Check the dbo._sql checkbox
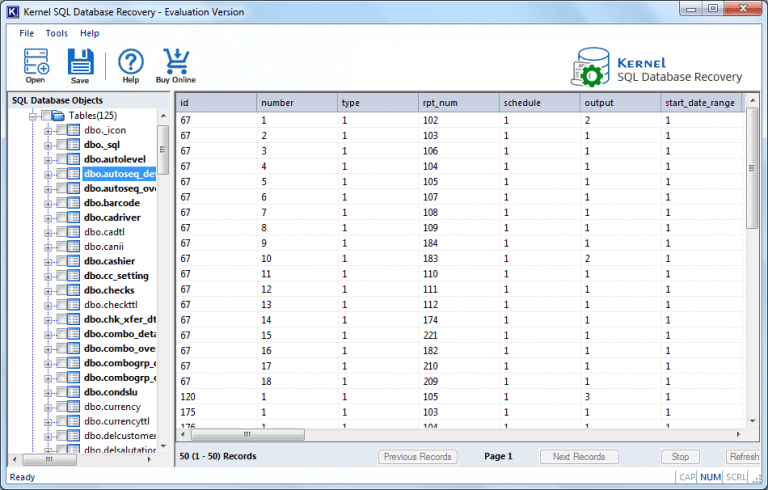 (x=61, y=145)
